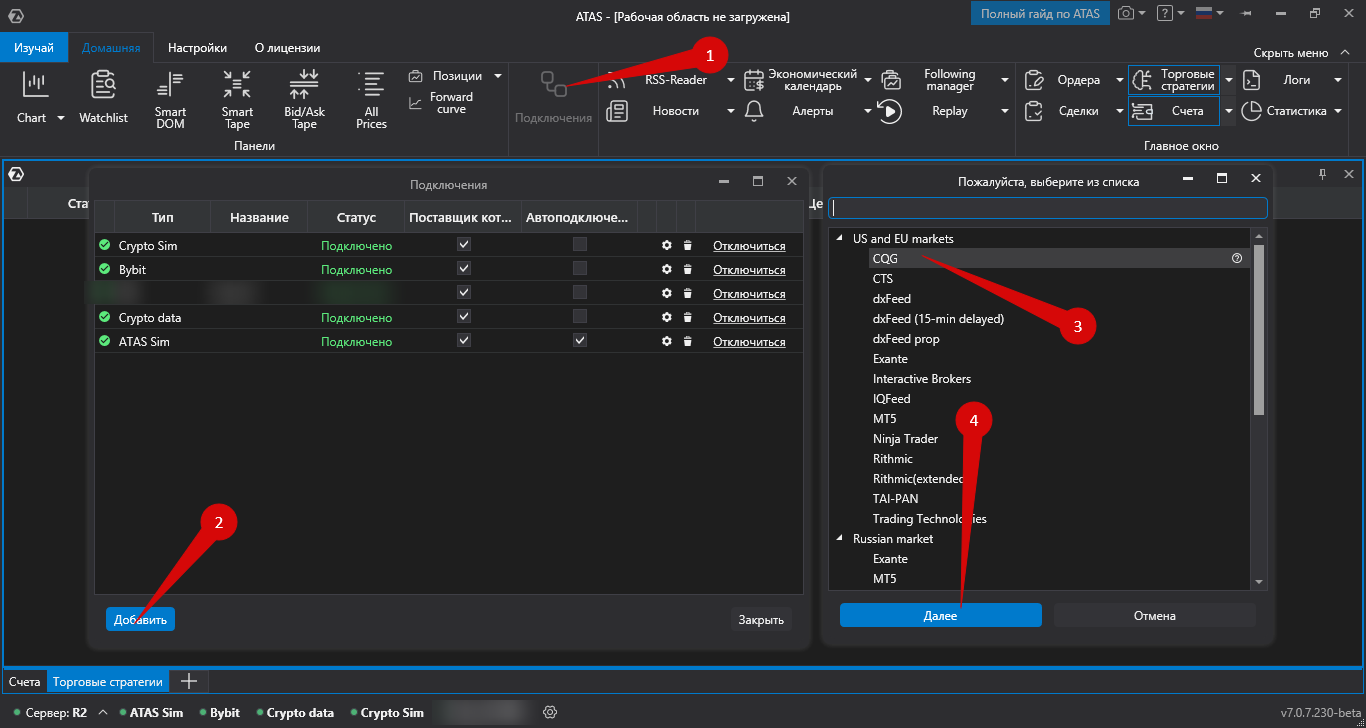Open the Chart dropdown arrow

60,118
